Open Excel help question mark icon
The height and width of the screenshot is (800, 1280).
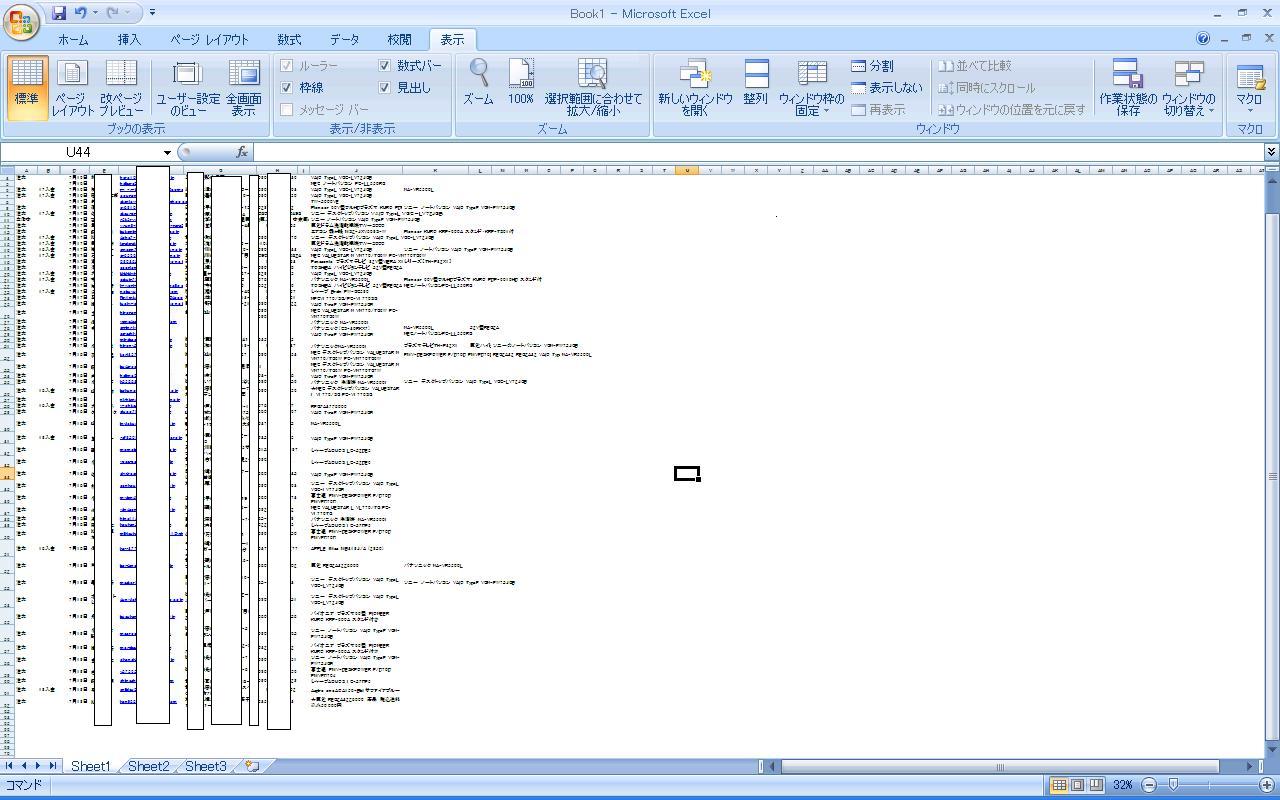[1203, 39]
